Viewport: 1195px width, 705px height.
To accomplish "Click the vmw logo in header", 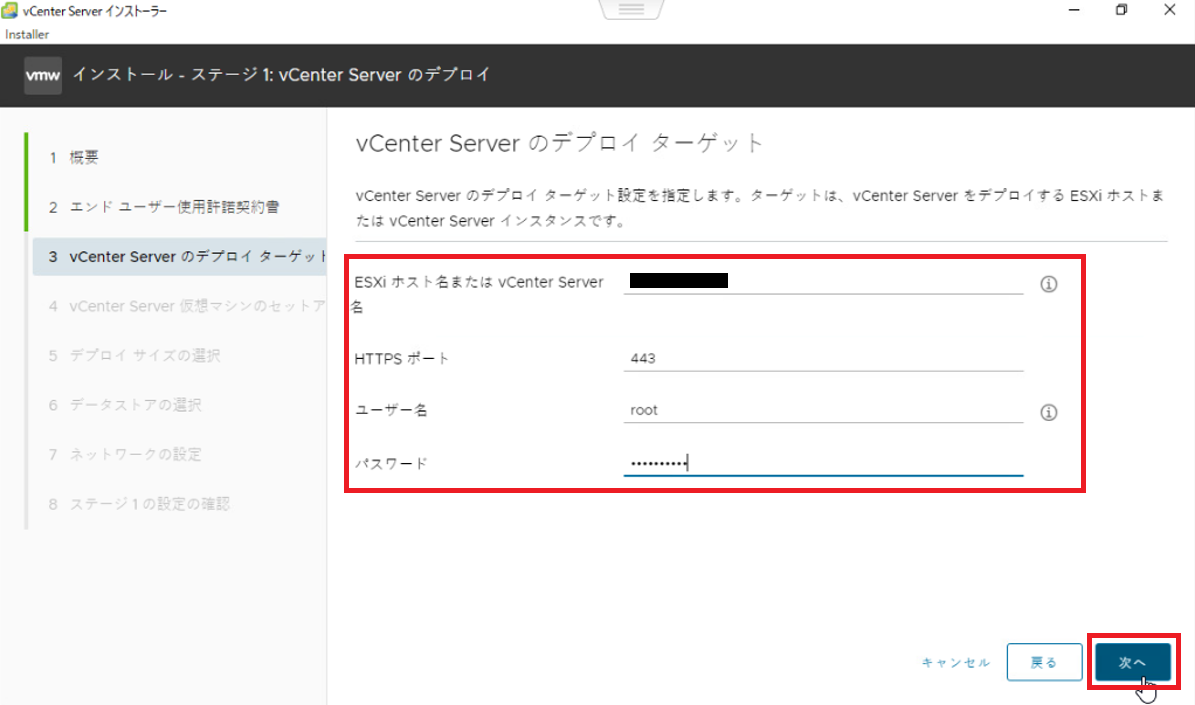I will 43,75.
